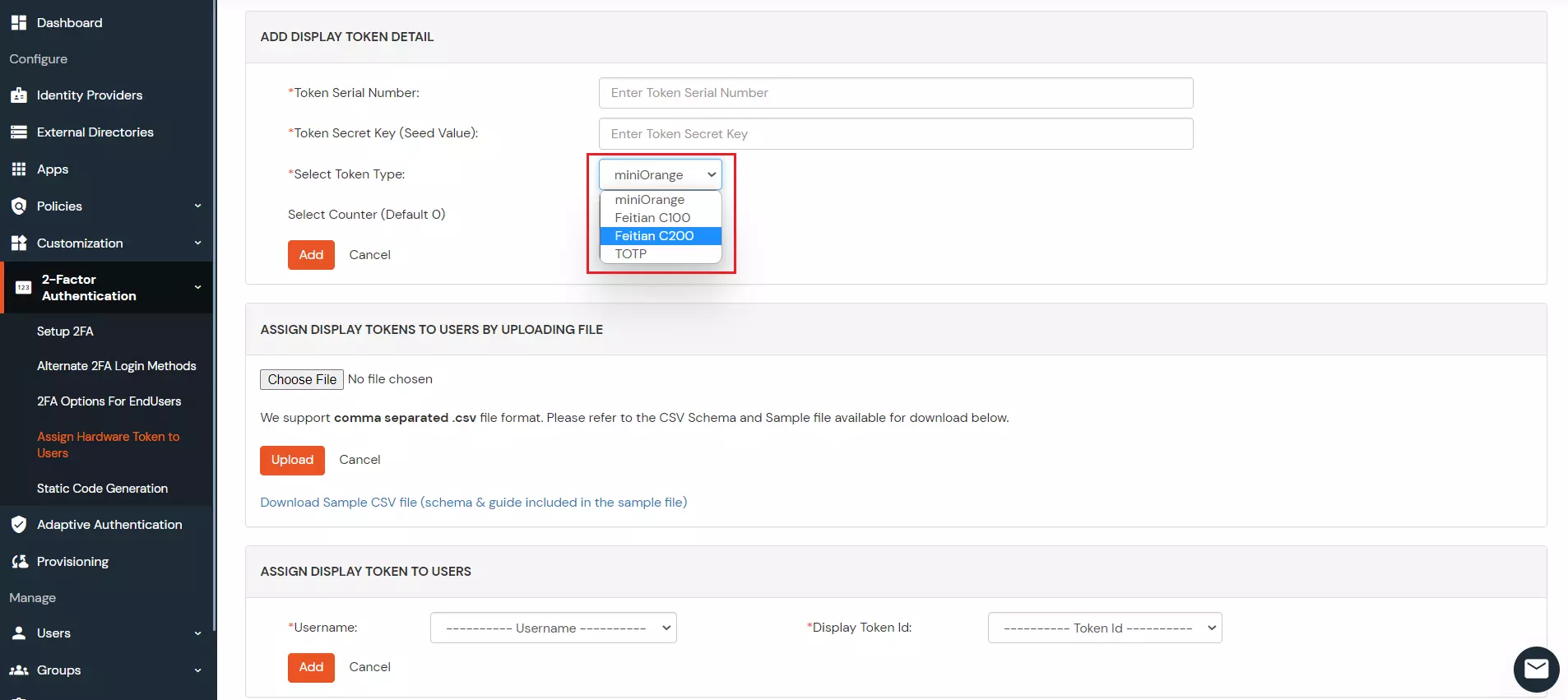This screenshot has width=1568, height=700.
Task: Cancel the CSV file upload
Action: tap(360, 460)
